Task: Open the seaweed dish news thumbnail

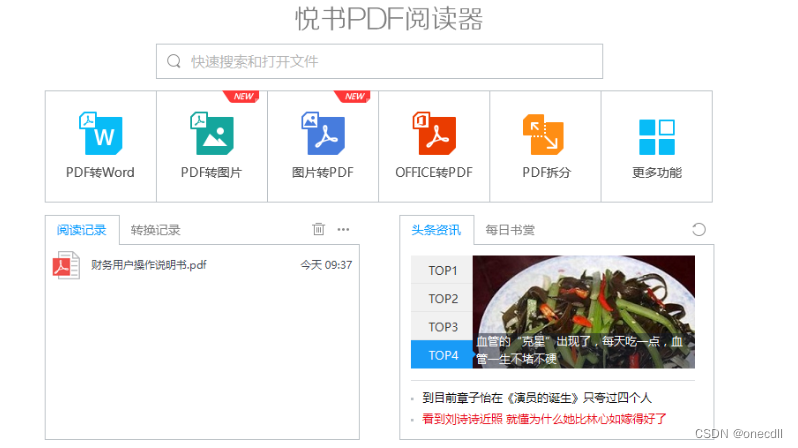Action: [x=584, y=312]
